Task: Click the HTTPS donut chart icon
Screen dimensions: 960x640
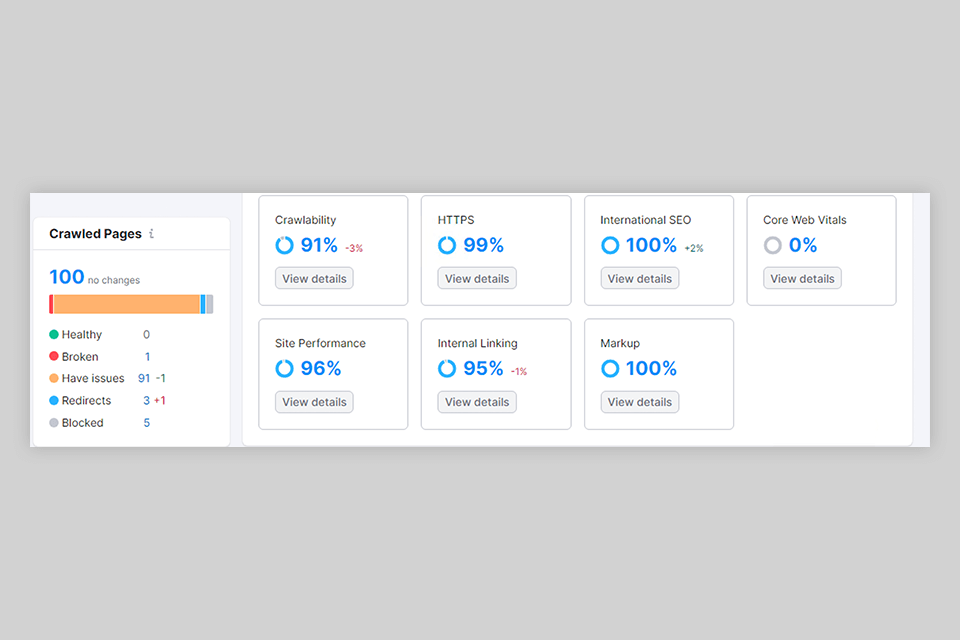Action: coord(447,245)
